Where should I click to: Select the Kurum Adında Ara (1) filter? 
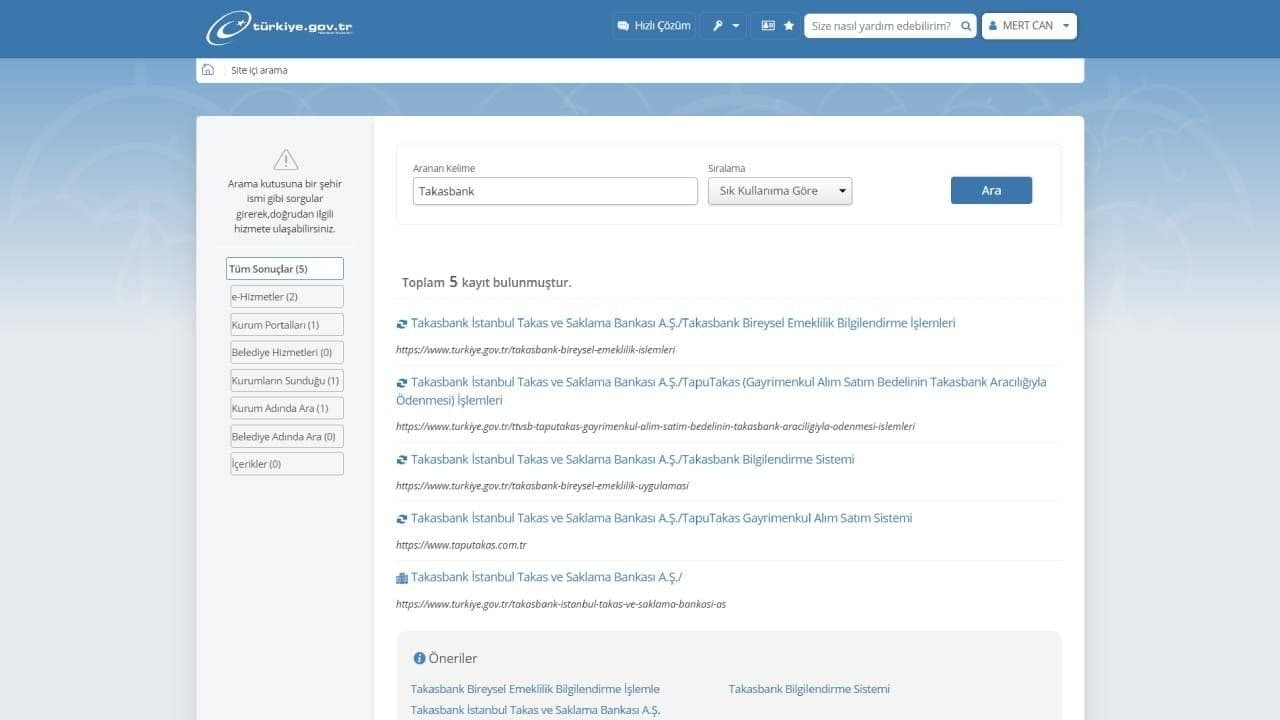coord(287,408)
